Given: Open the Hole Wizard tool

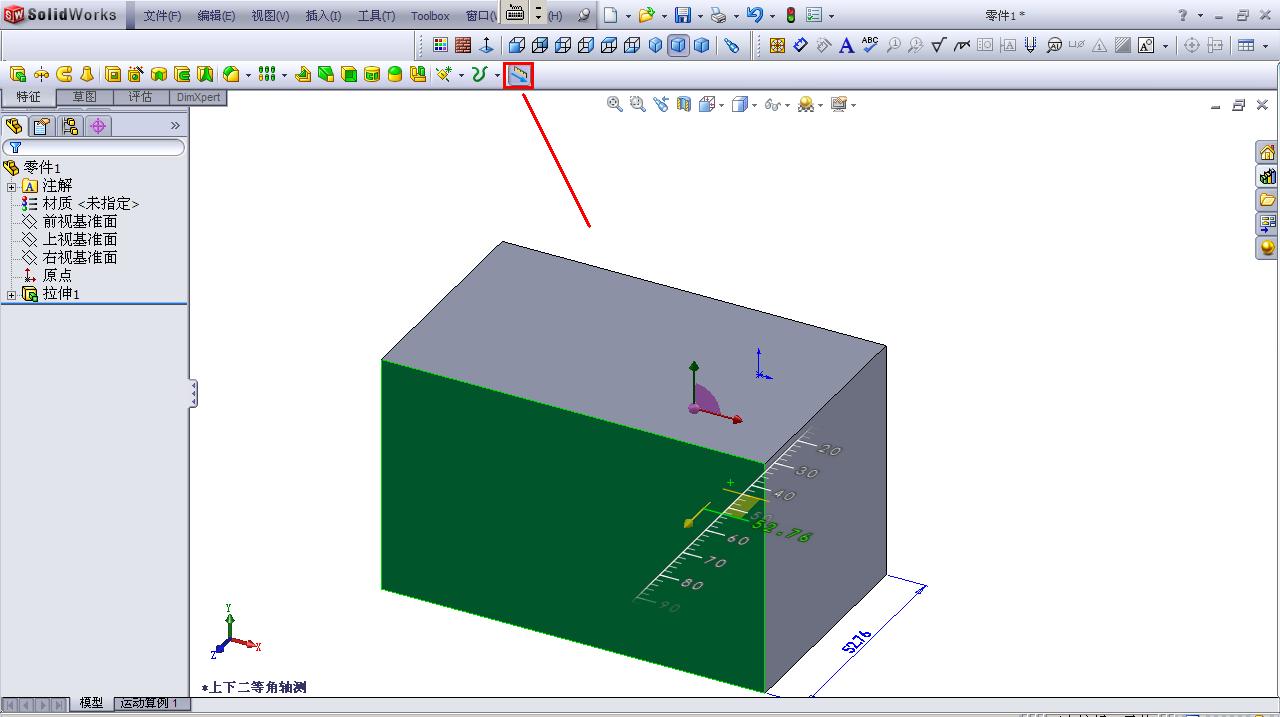Looking at the screenshot, I should click(135, 74).
